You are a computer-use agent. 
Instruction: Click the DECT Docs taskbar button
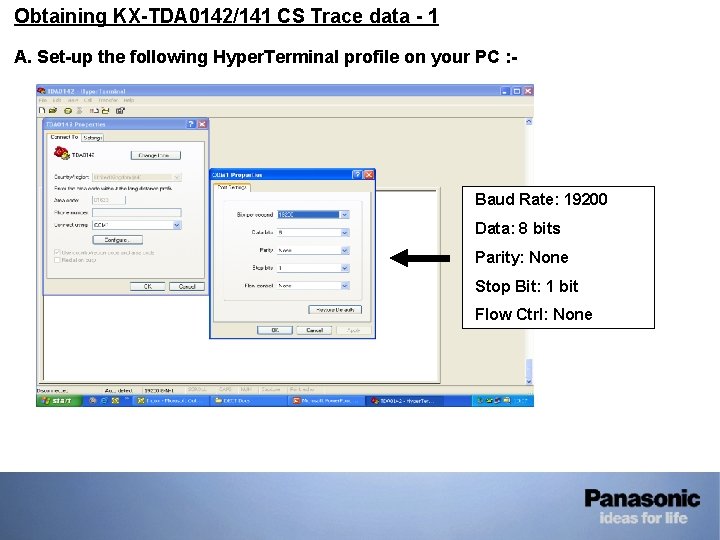pos(248,401)
